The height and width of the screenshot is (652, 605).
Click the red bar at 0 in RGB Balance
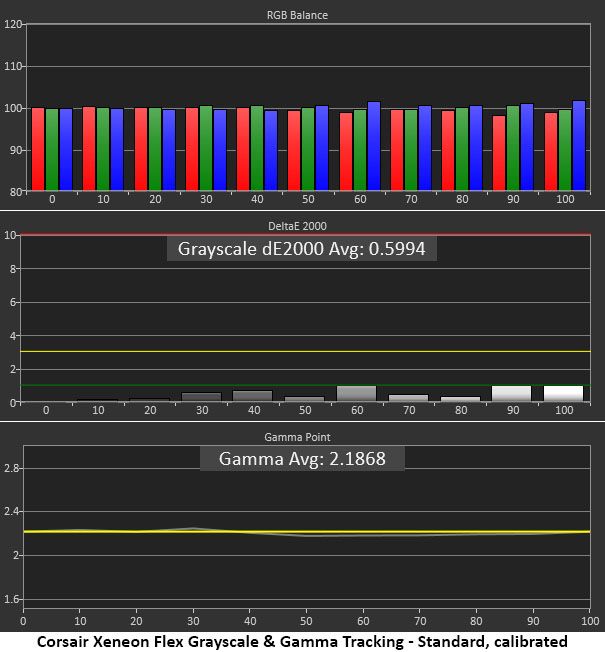tap(38, 149)
